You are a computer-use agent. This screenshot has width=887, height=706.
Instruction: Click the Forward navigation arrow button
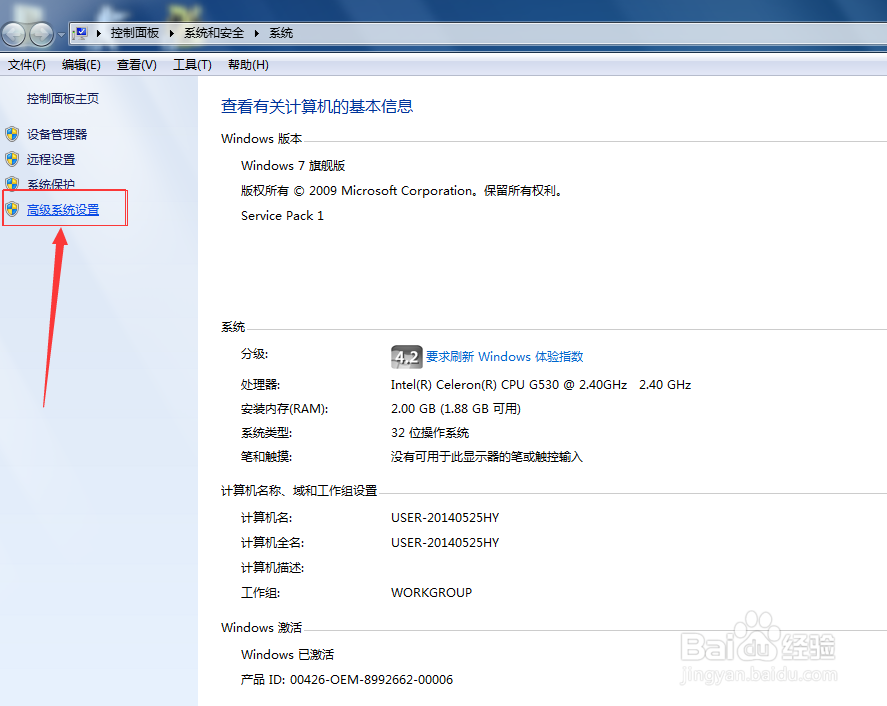41,35
